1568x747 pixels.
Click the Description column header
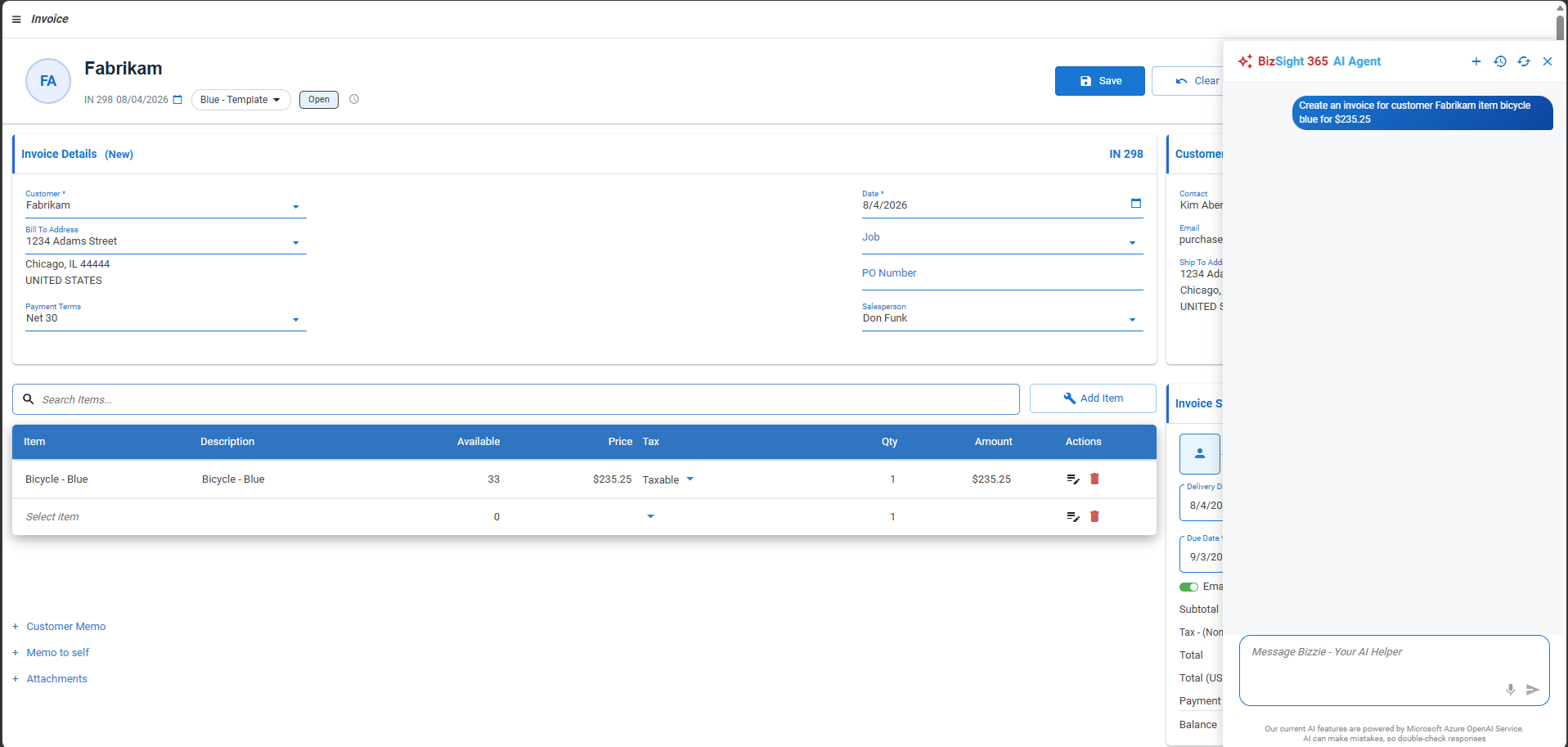227,442
